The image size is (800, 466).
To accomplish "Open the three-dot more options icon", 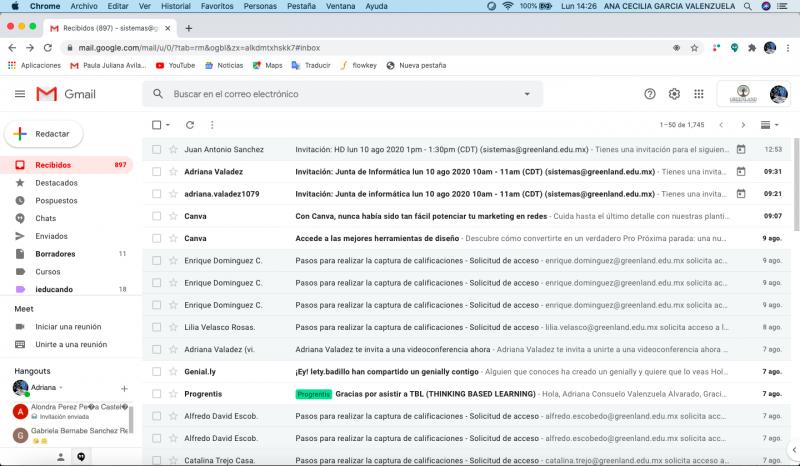I will coord(212,125).
